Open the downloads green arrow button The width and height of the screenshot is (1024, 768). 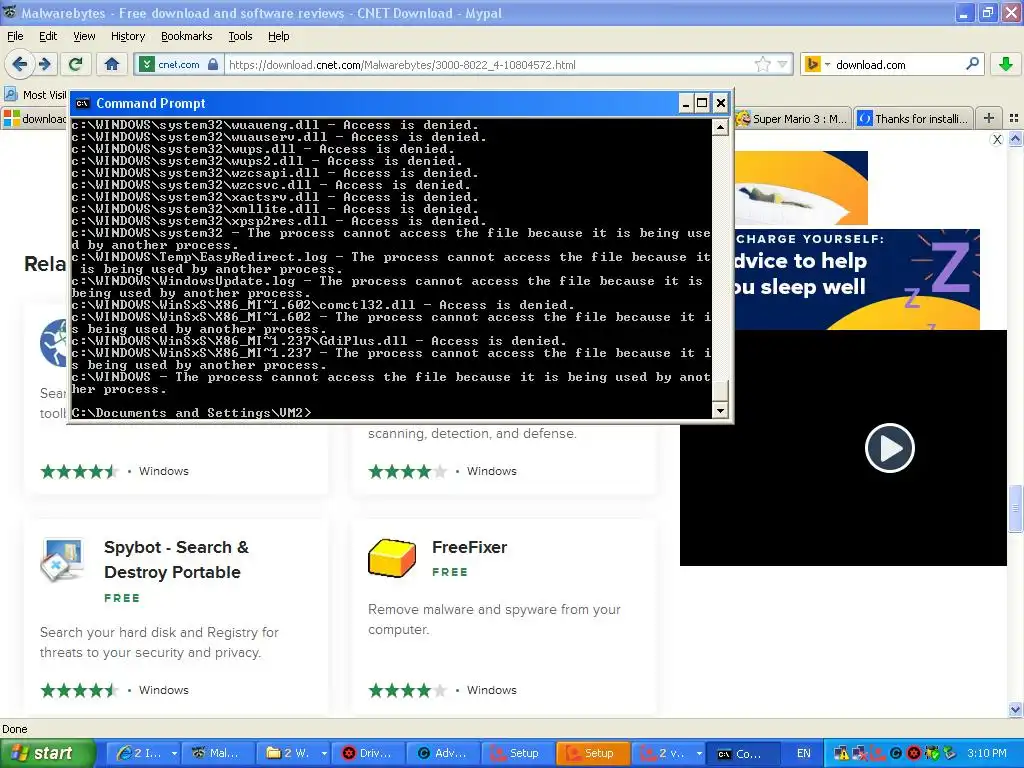[x=1006, y=64]
